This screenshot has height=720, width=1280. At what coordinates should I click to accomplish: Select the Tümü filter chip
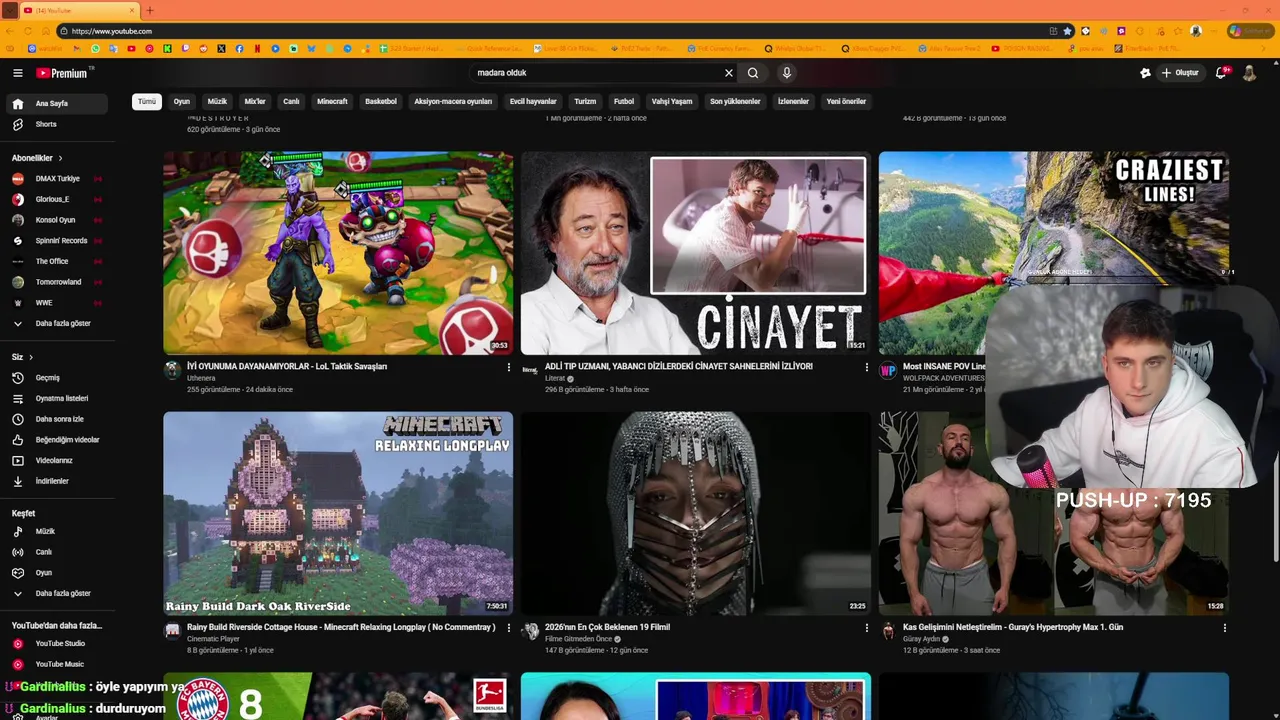147,101
